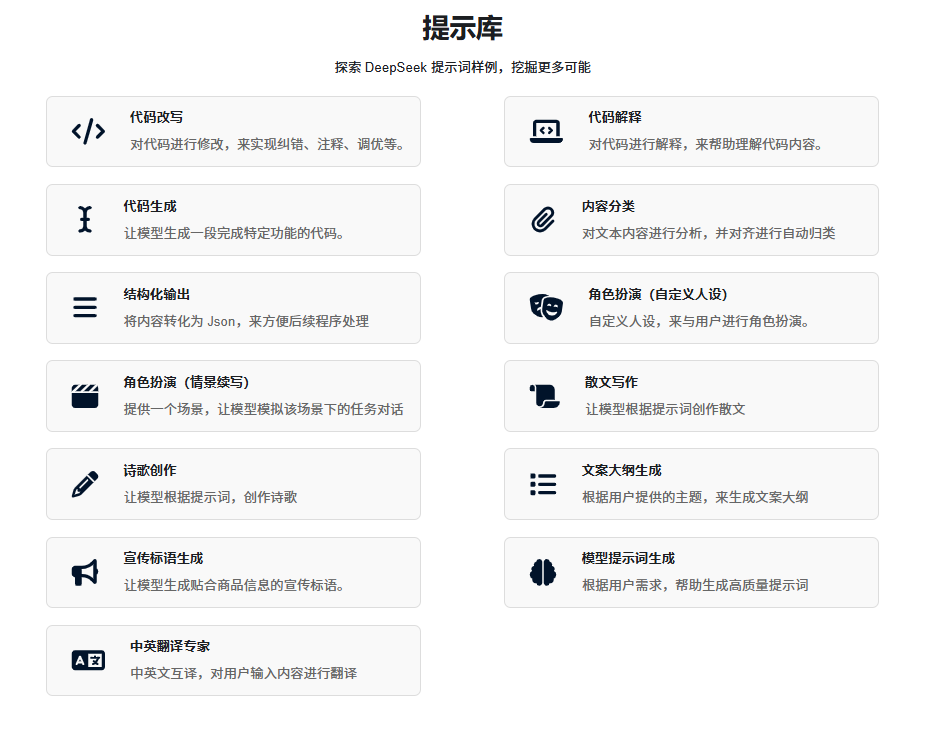Select the translation icon for 中英翻译专家
925x731 pixels.
[88, 660]
